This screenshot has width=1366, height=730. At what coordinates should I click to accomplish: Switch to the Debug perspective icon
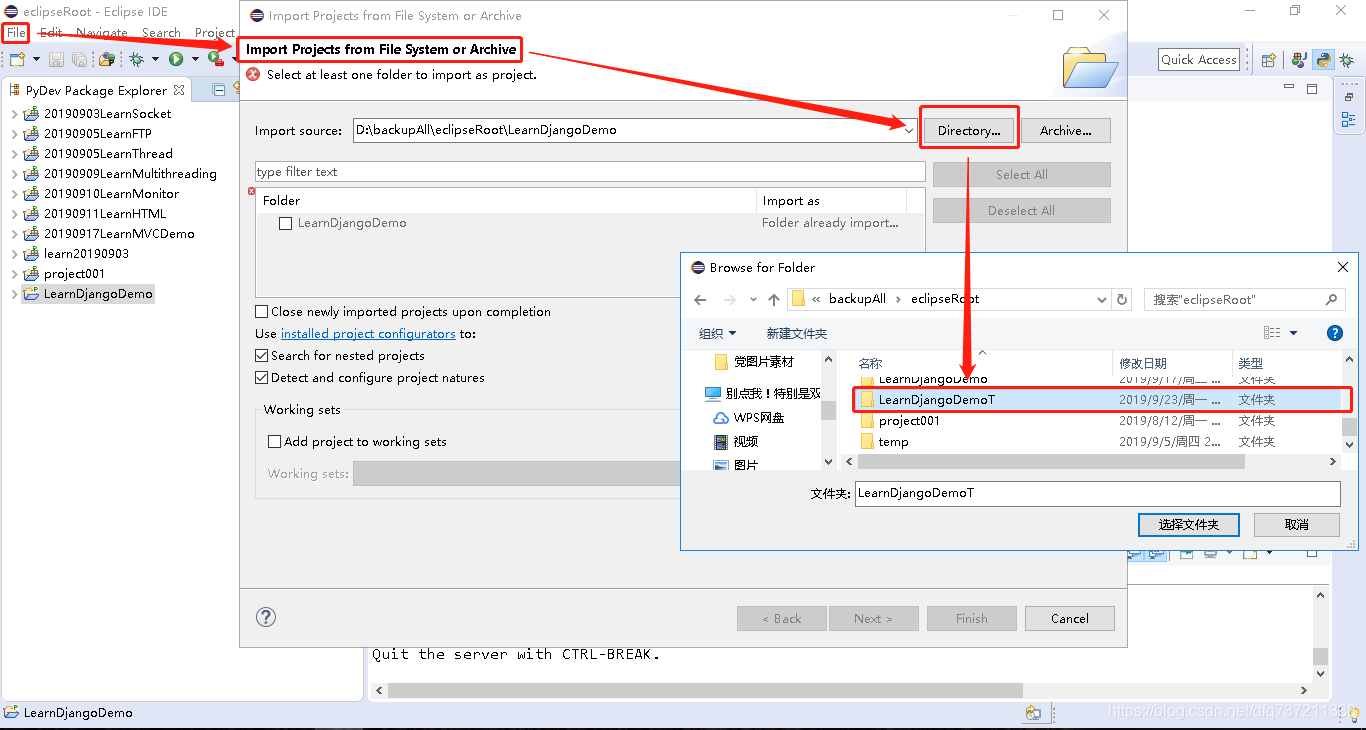coord(1347,60)
